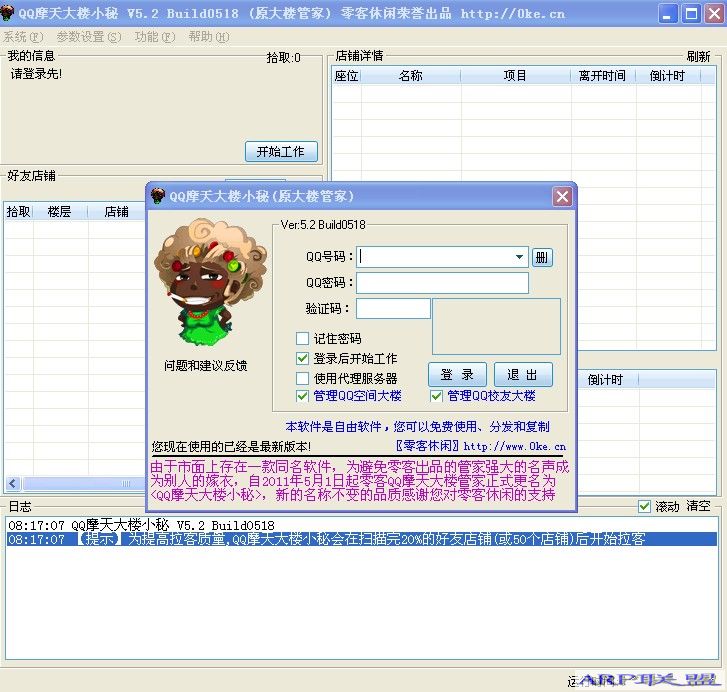Sort by 项目 column header
The width and height of the screenshot is (727, 692).
point(516,76)
